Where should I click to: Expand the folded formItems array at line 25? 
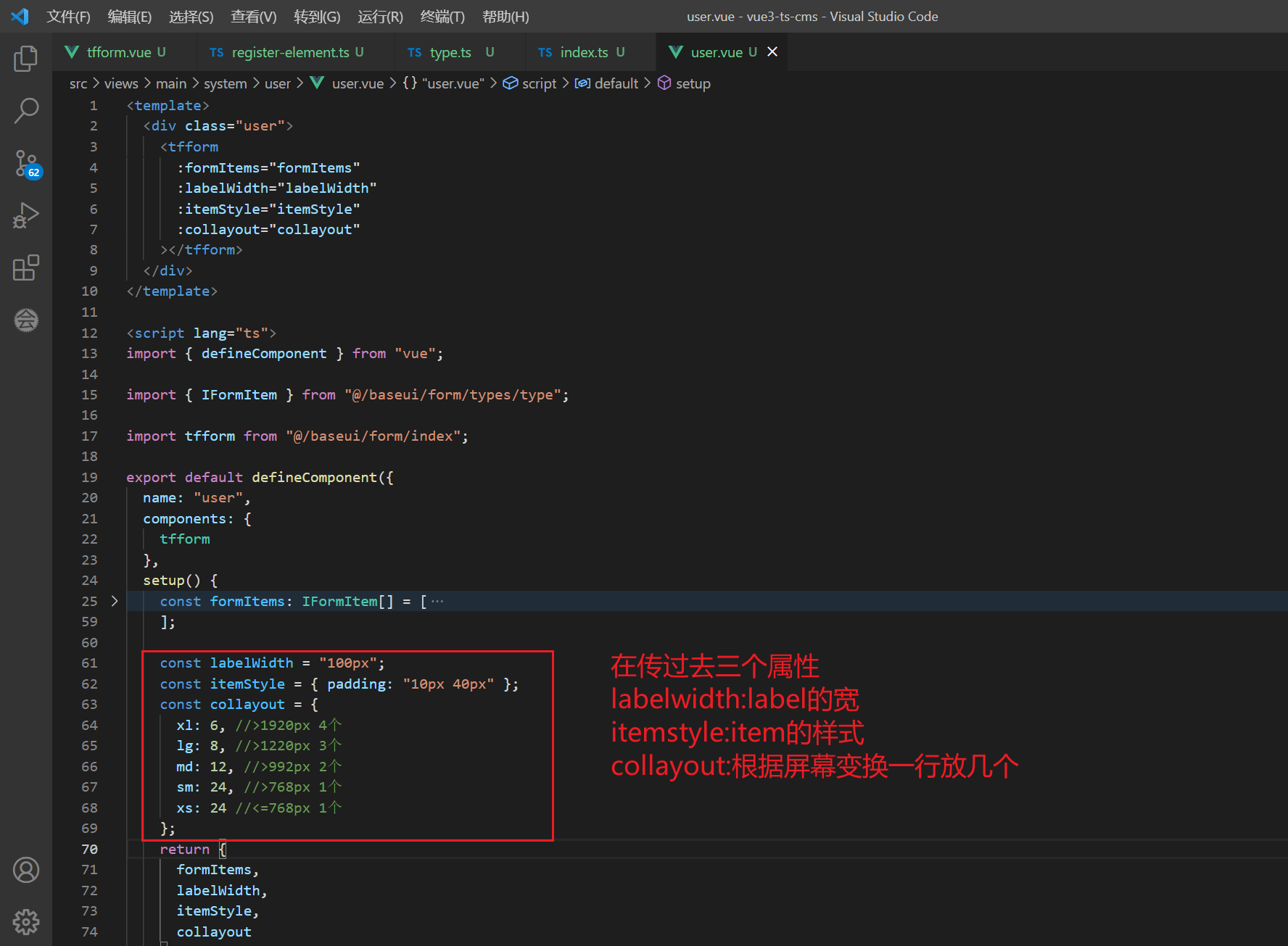coord(115,601)
